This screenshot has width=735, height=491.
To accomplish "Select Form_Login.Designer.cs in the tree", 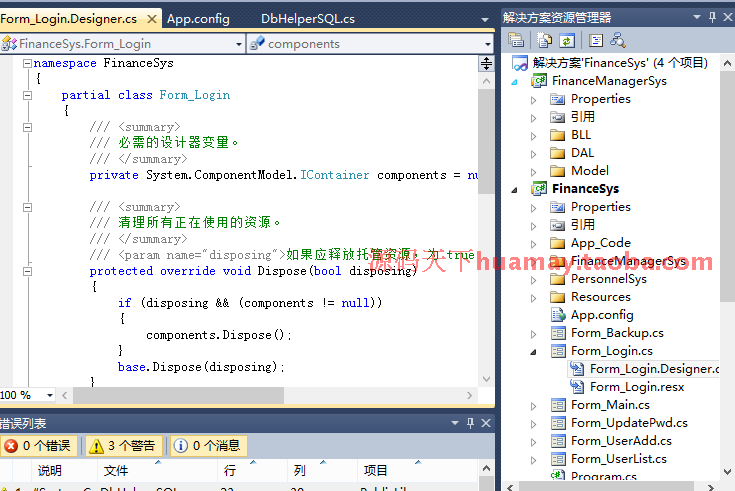I will [x=654, y=369].
